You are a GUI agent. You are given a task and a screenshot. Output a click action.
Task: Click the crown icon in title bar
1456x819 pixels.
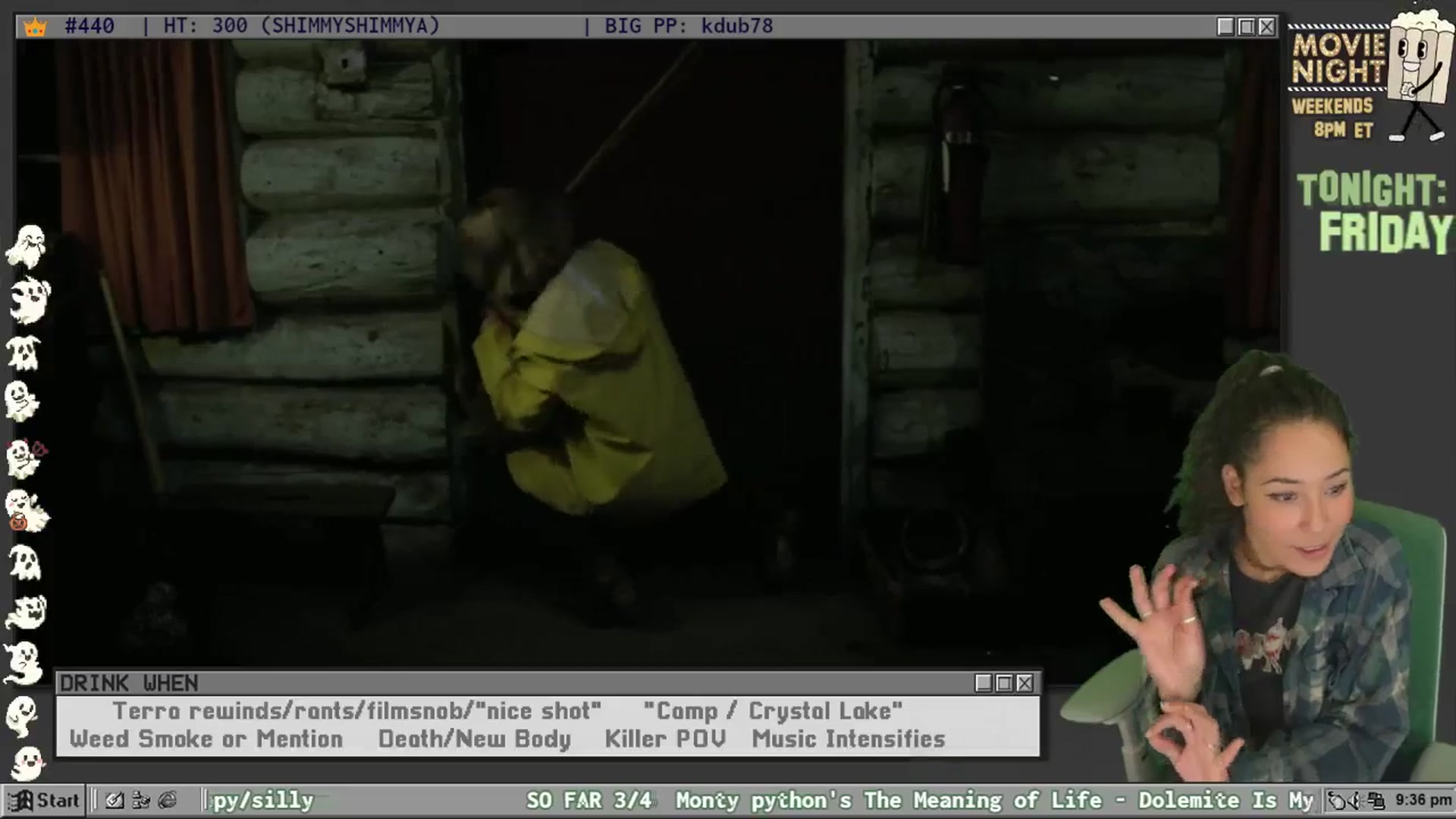(35, 27)
